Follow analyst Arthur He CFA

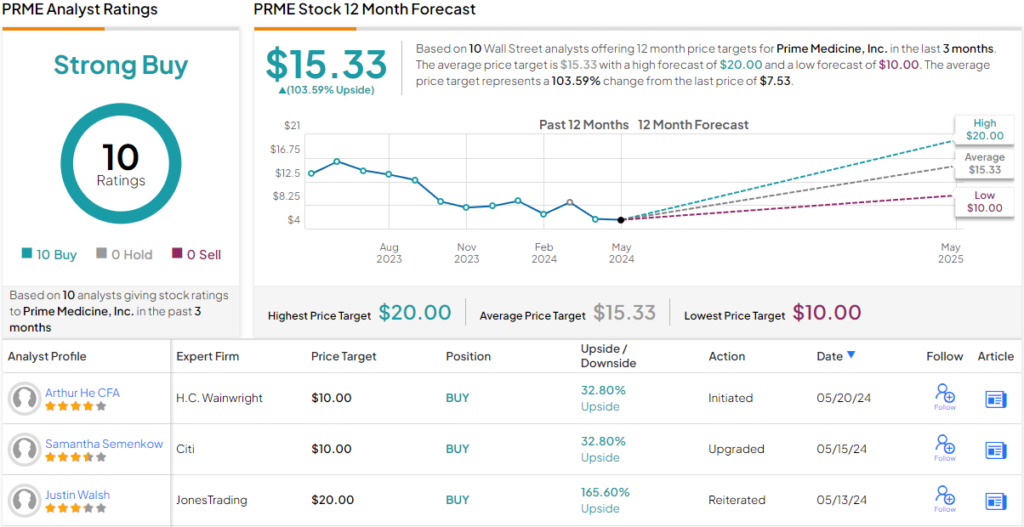pos(944,397)
